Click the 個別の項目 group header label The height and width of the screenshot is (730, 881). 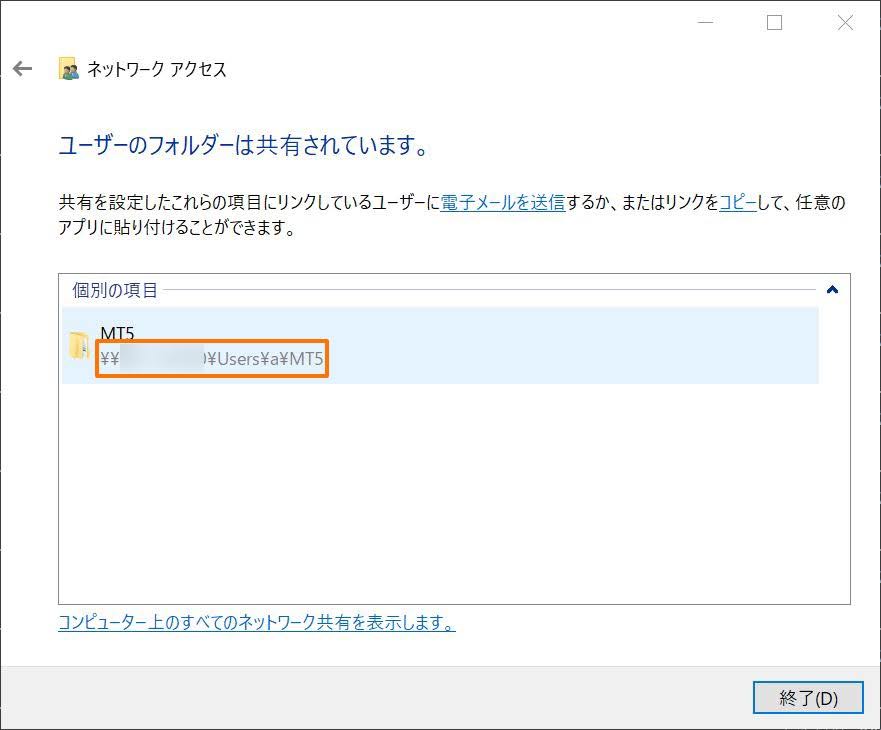115,290
